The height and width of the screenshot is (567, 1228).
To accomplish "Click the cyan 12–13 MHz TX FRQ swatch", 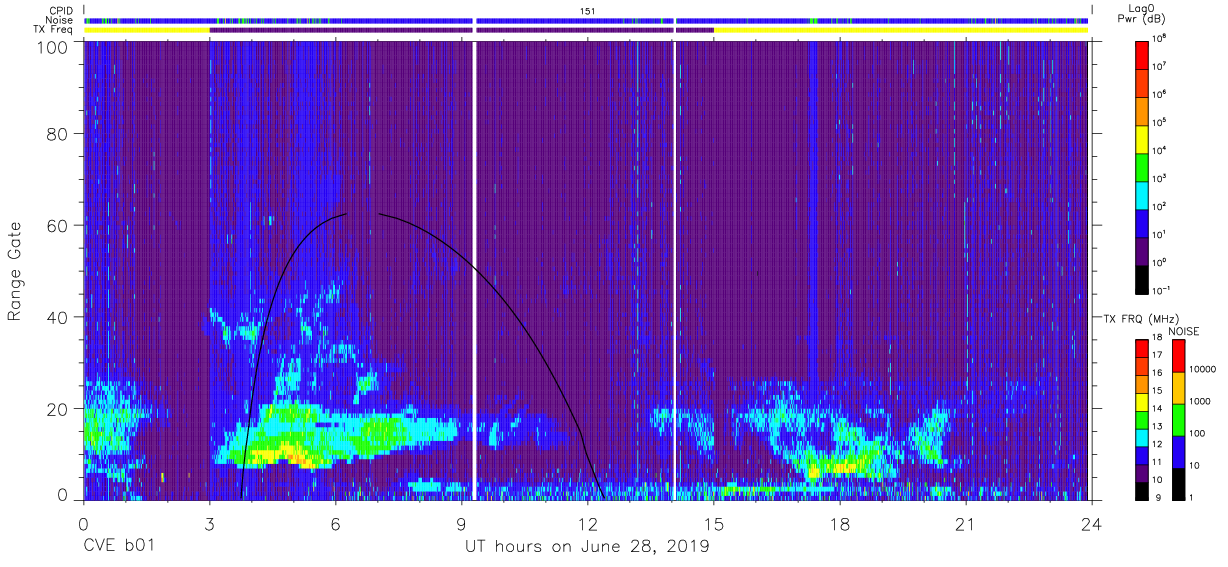I will pos(1142,437).
